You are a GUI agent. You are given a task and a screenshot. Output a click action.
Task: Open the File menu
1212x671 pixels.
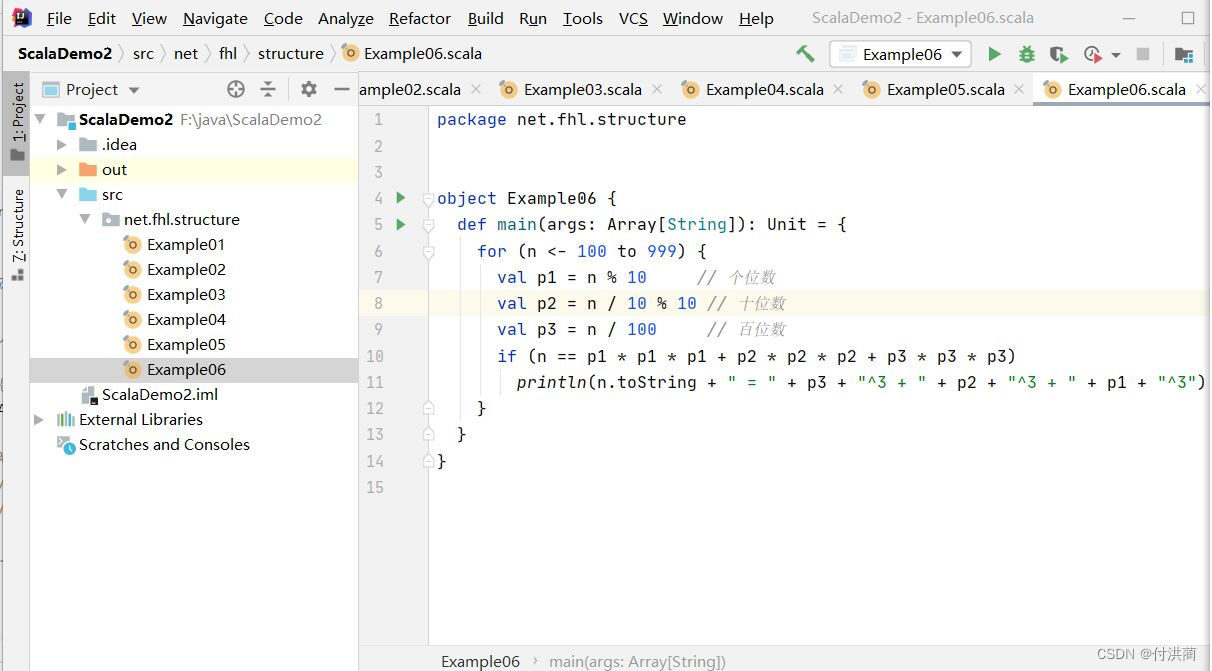click(x=59, y=18)
